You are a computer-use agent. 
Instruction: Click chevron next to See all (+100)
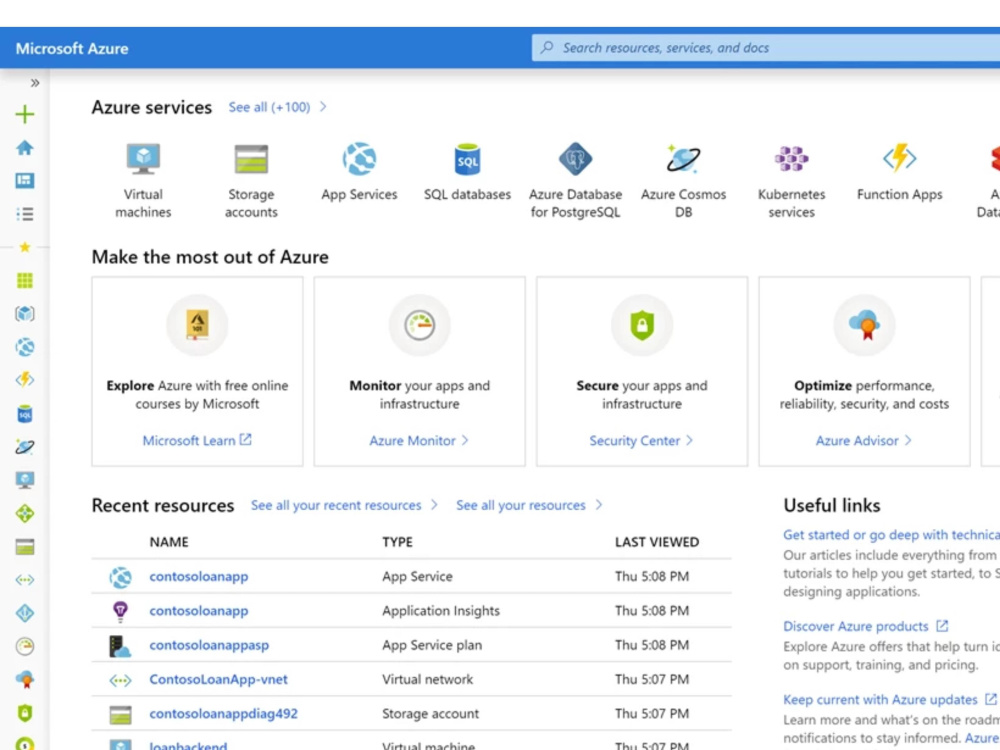[323, 107]
